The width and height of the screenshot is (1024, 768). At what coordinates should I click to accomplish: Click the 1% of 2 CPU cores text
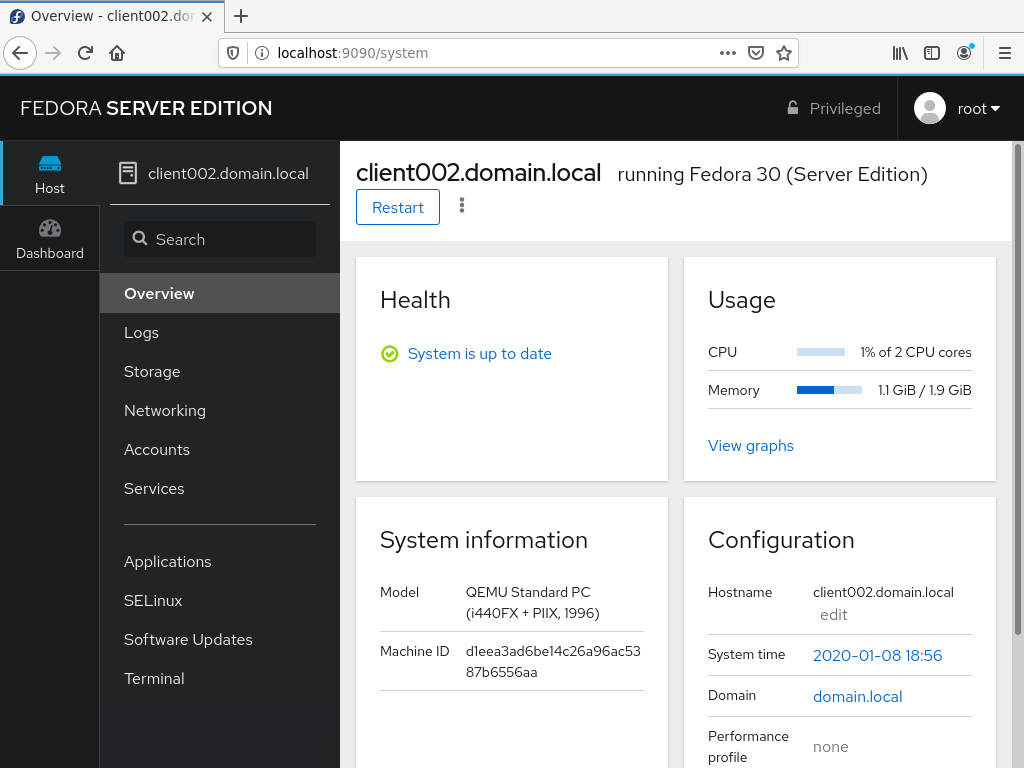(x=916, y=353)
